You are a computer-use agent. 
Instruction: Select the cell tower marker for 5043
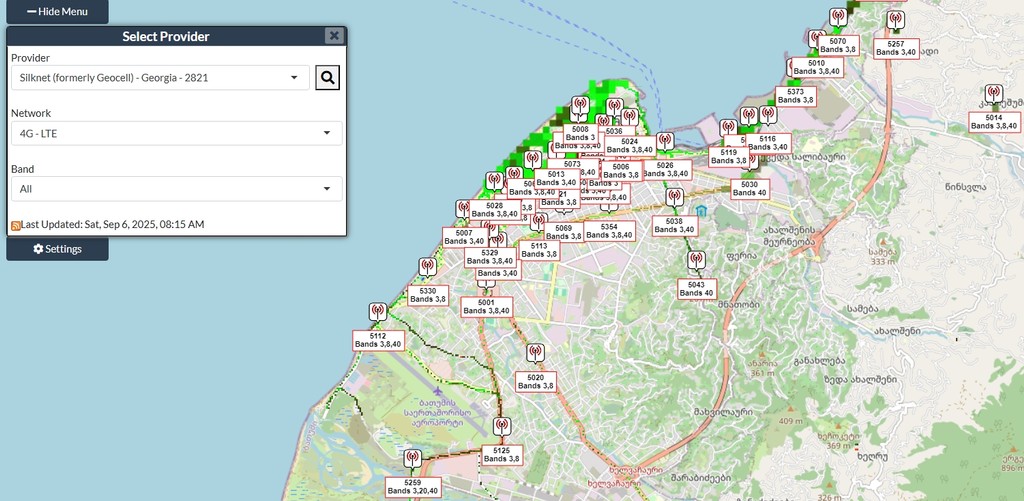(x=696, y=261)
